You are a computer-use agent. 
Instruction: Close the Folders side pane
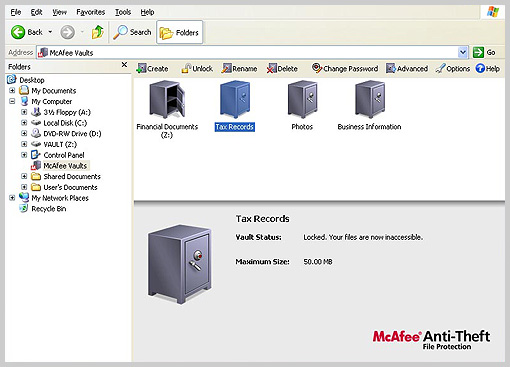[124, 65]
